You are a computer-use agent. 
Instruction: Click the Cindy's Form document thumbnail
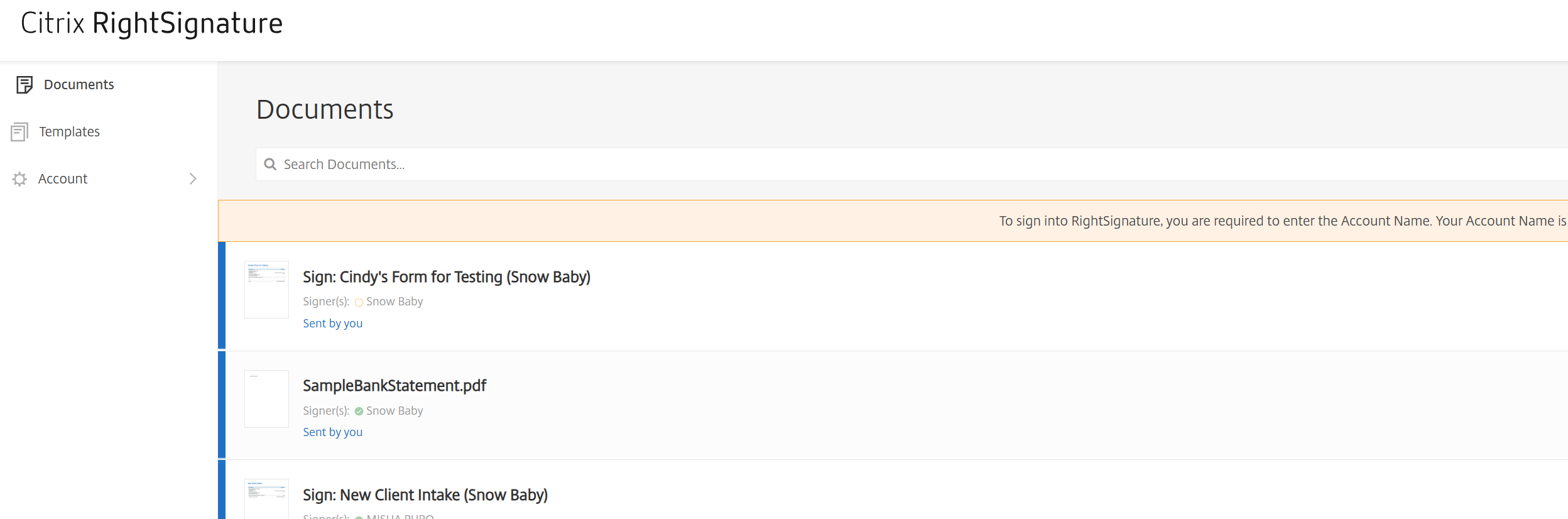[x=266, y=290]
